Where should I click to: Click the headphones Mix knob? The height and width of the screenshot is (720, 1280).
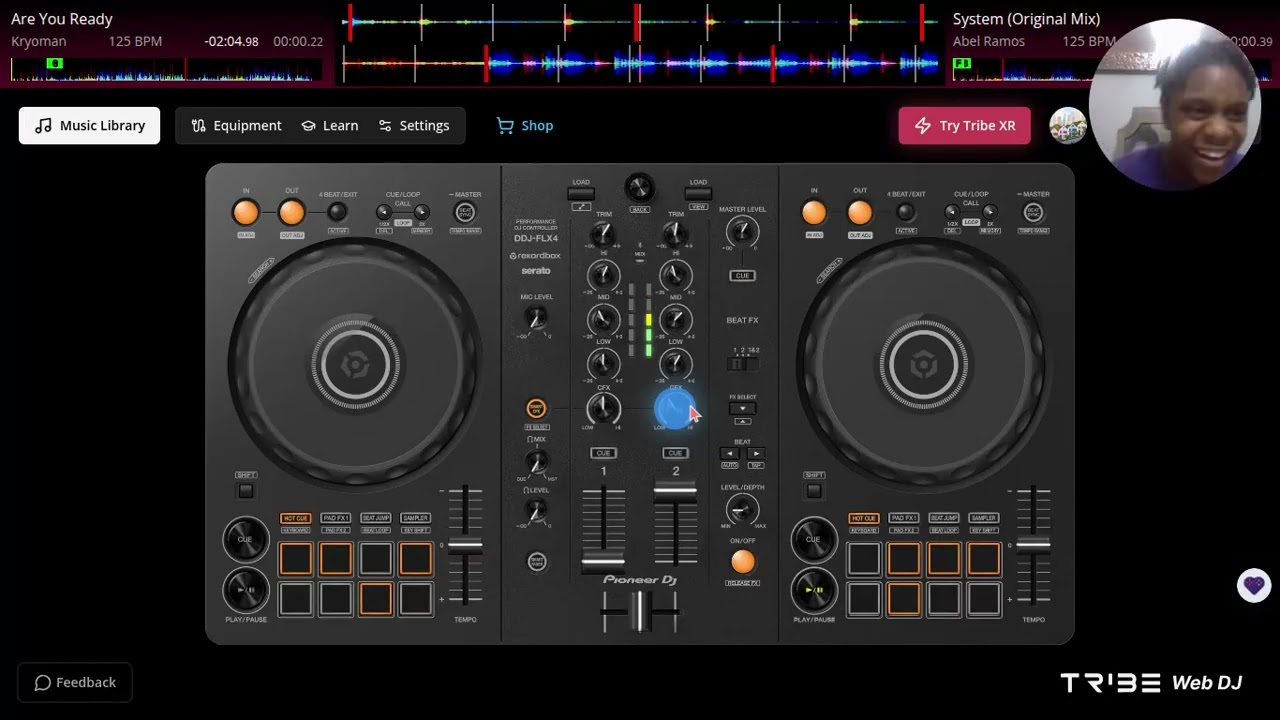click(x=537, y=462)
